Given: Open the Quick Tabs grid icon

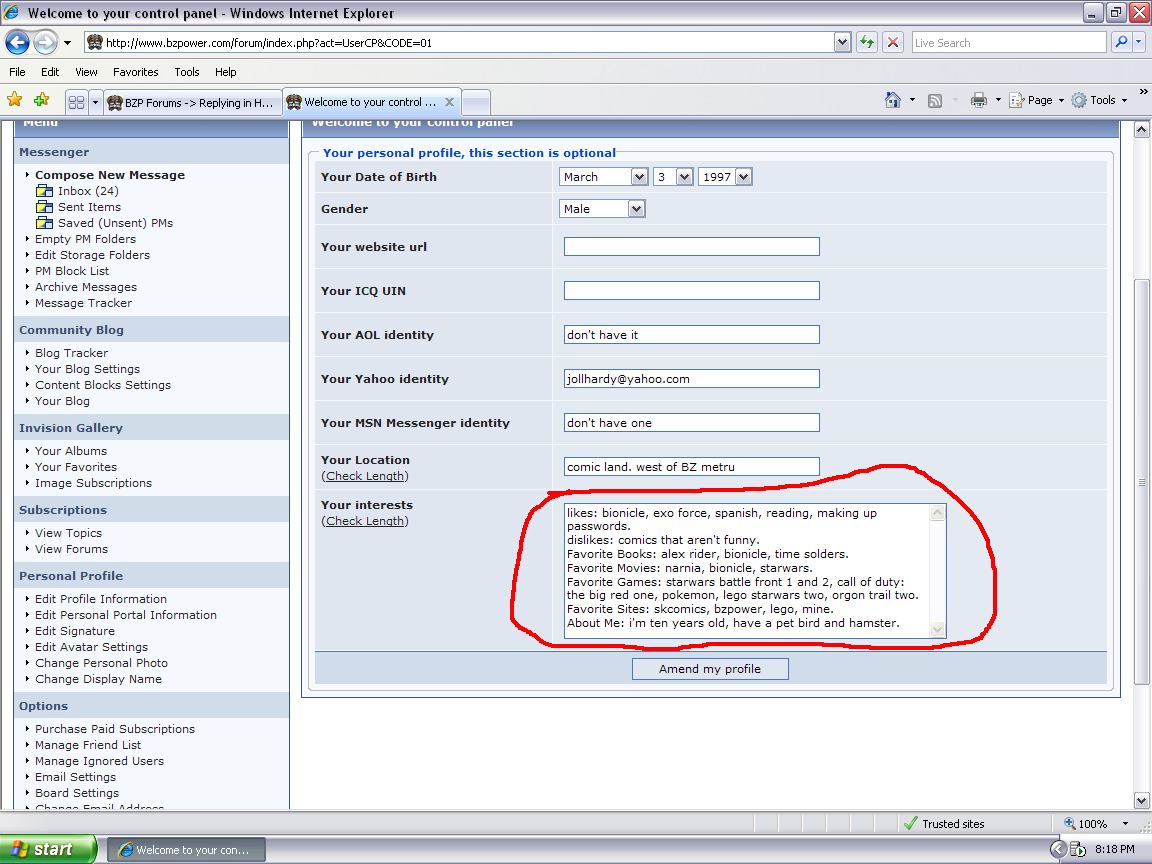Looking at the screenshot, I should (x=76, y=102).
